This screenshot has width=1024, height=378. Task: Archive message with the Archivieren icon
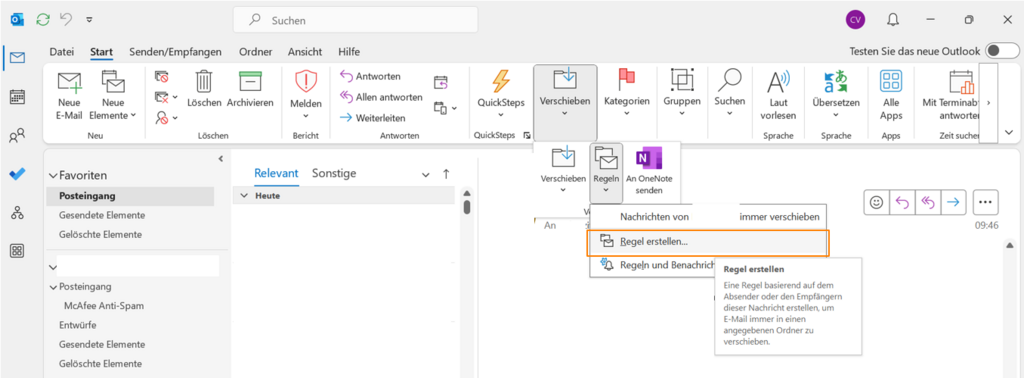tap(250, 81)
